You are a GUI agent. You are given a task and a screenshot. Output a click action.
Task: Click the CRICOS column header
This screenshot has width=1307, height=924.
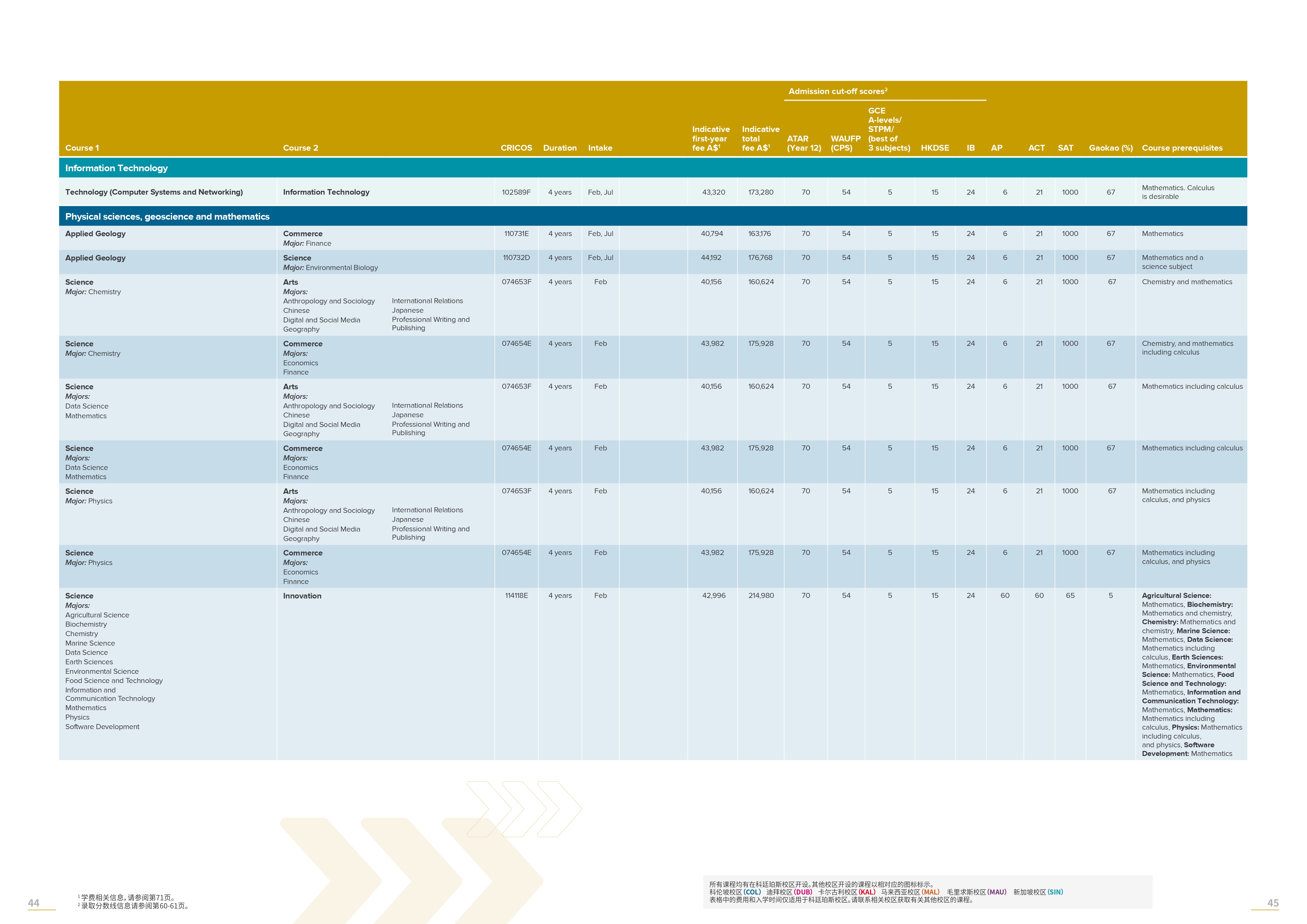point(516,148)
